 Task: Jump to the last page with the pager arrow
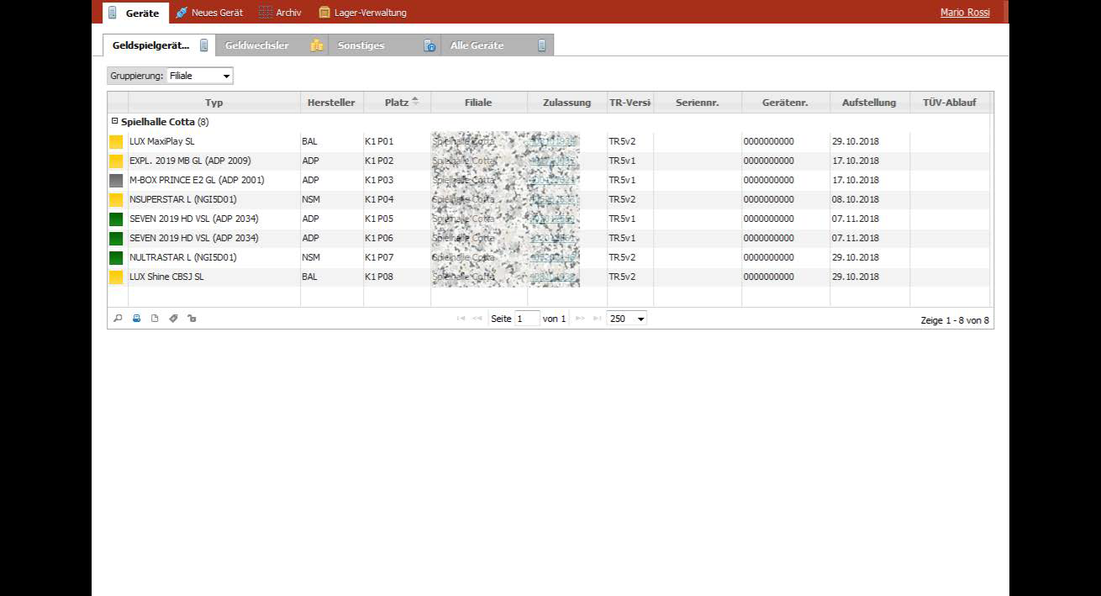click(x=597, y=319)
